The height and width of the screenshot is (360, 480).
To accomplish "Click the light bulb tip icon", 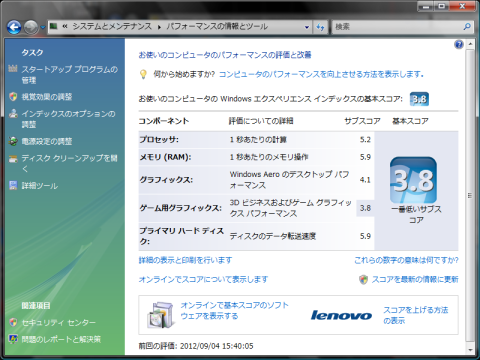I will 143,74.
